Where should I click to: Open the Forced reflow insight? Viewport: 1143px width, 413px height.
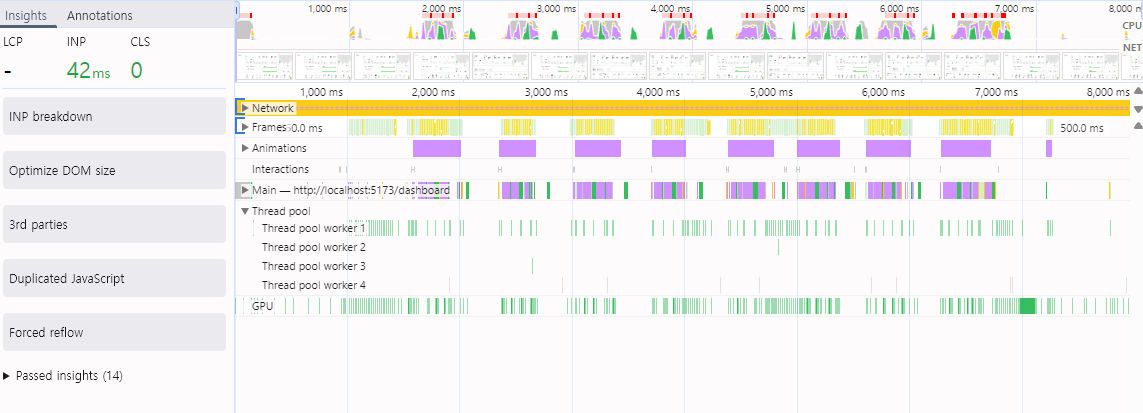coord(114,332)
